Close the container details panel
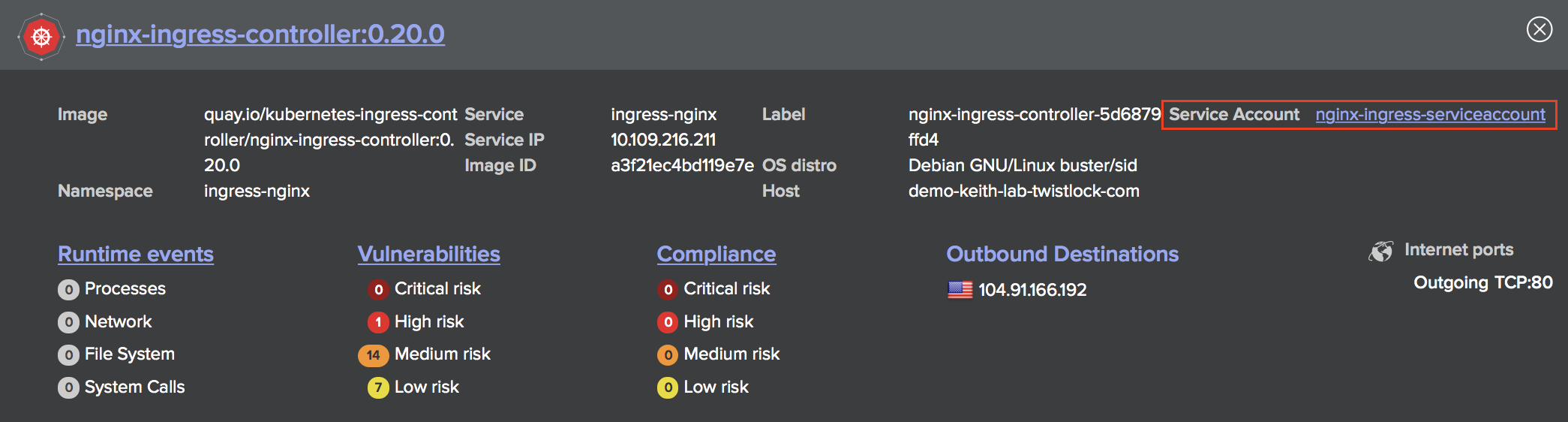This screenshot has height=422, width=1568. coord(1539,29)
